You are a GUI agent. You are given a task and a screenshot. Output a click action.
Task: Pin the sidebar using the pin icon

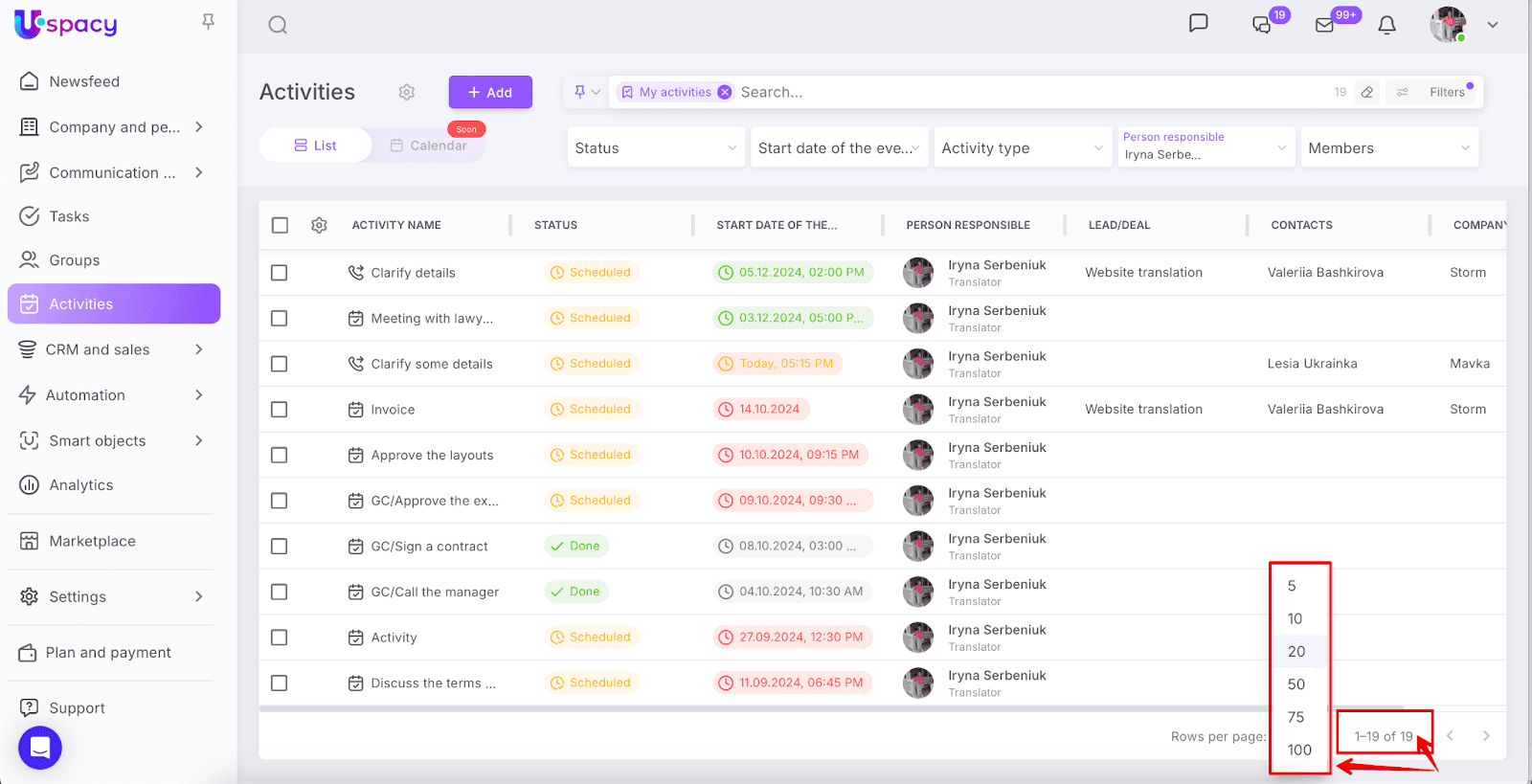tap(208, 22)
